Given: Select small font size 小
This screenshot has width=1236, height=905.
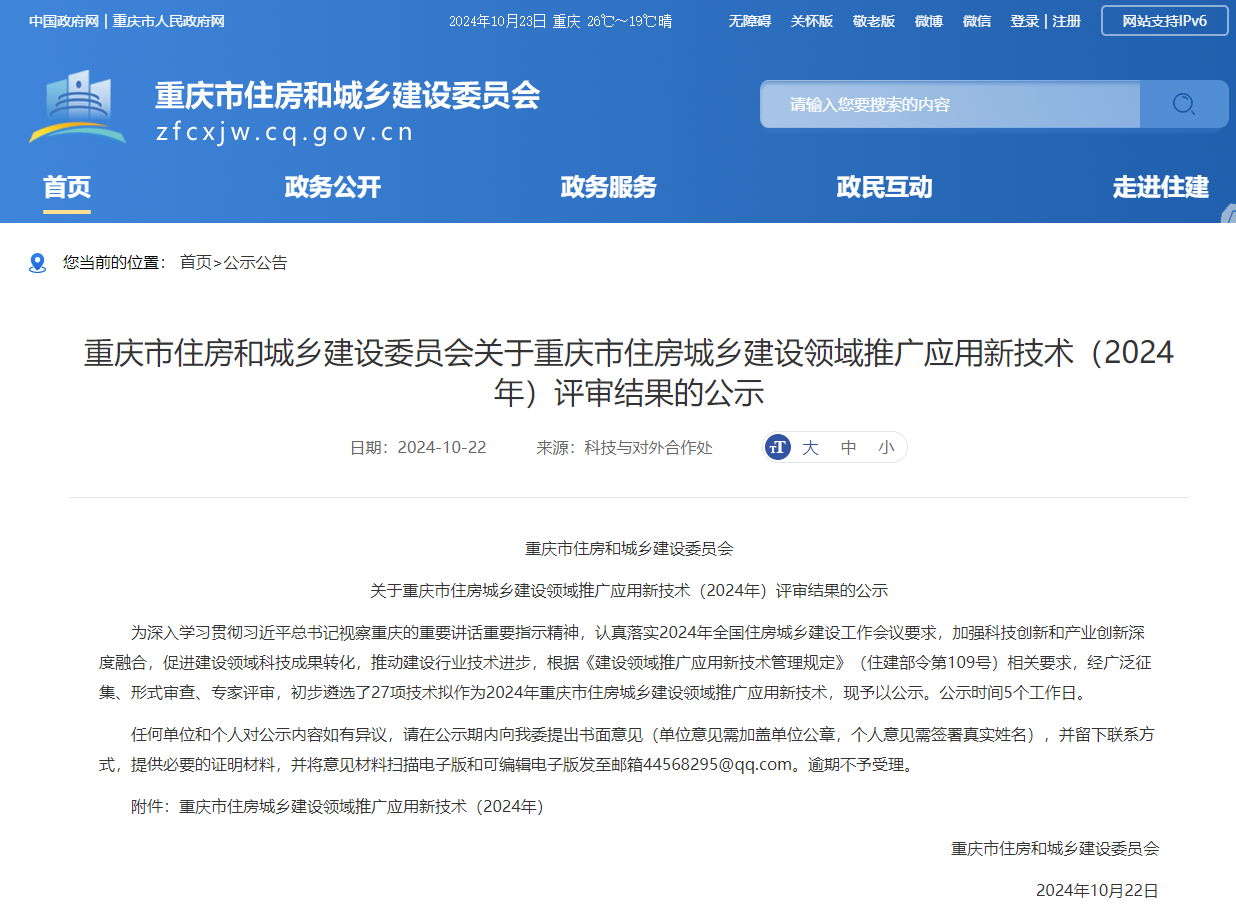Looking at the screenshot, I should pos(886,447).
